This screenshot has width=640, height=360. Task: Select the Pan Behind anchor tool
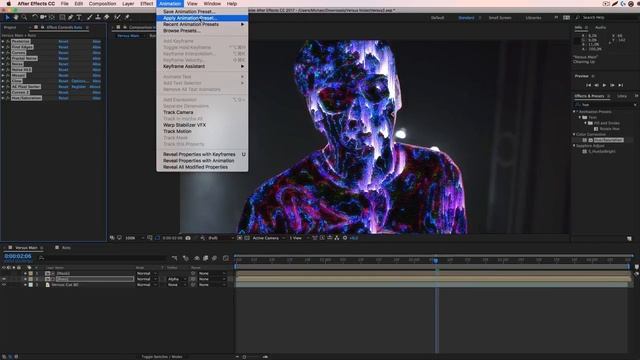[x=52, y=17]
